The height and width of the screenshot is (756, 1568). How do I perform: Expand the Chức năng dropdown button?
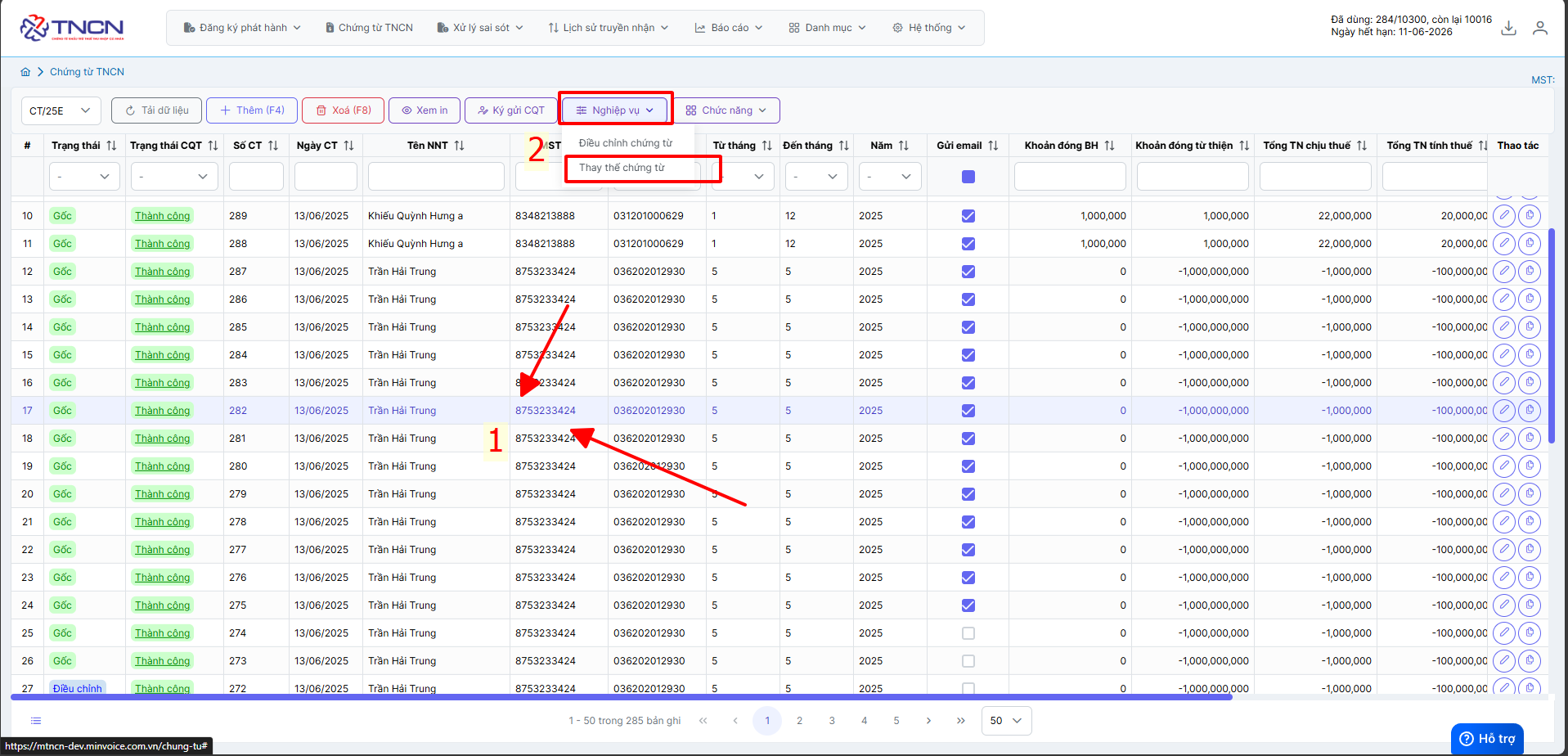[x=726, y=110]
